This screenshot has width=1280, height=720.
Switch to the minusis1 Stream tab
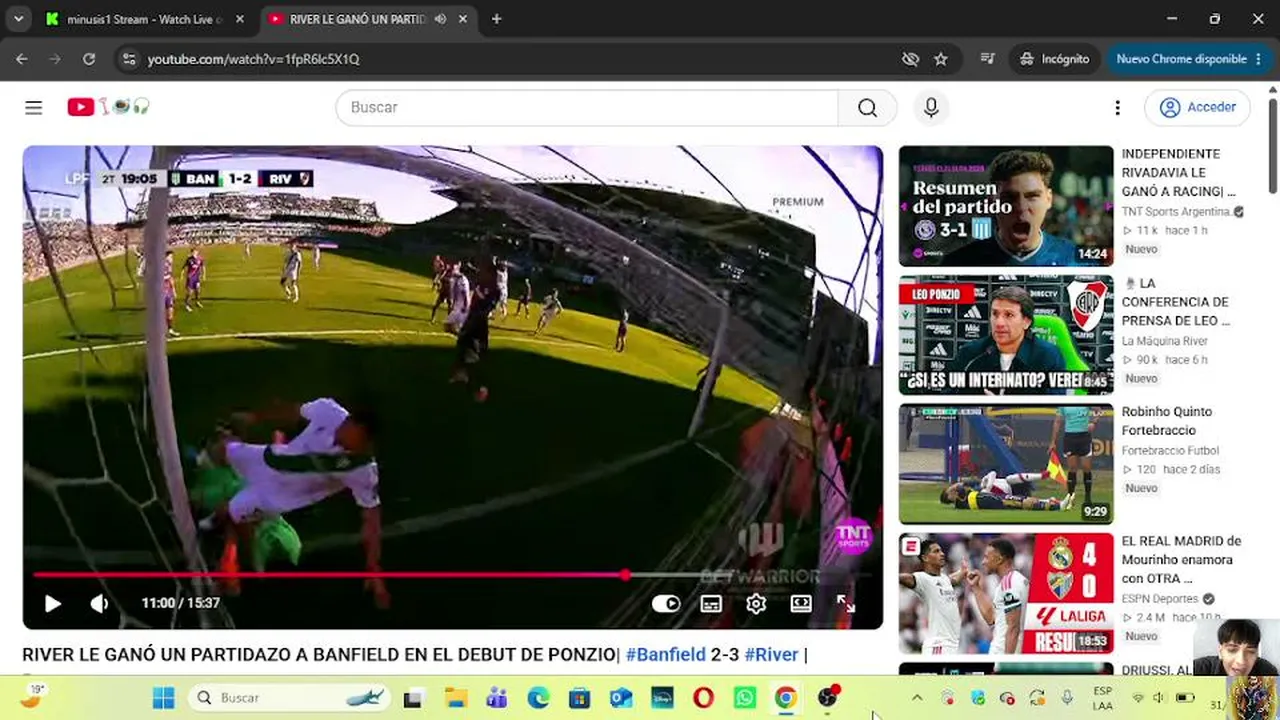pyautogui.click(x=143, y=19)
